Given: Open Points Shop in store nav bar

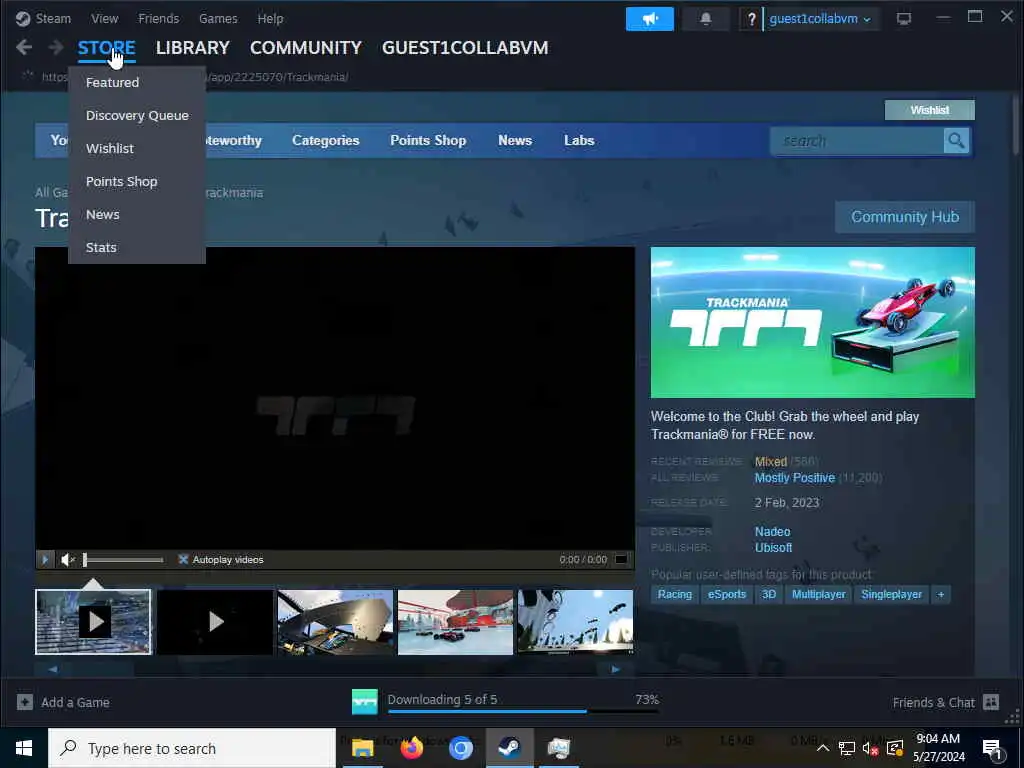Looking at the screenshot, I should pyautogui.click(x=428, y=140).
